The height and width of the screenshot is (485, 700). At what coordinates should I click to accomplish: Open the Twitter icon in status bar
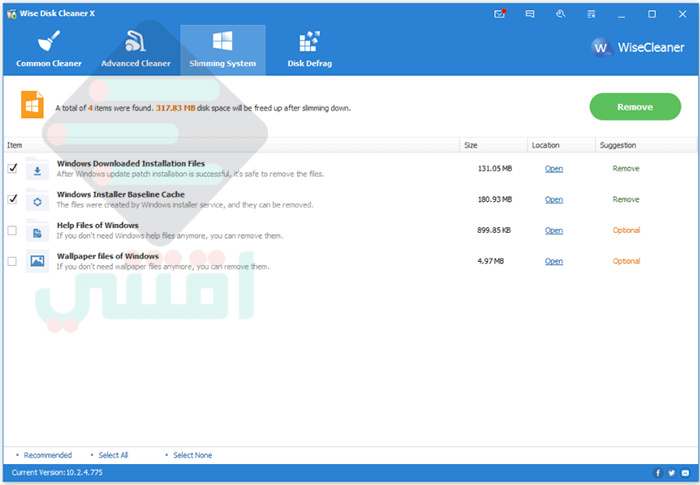coord(671,472)
